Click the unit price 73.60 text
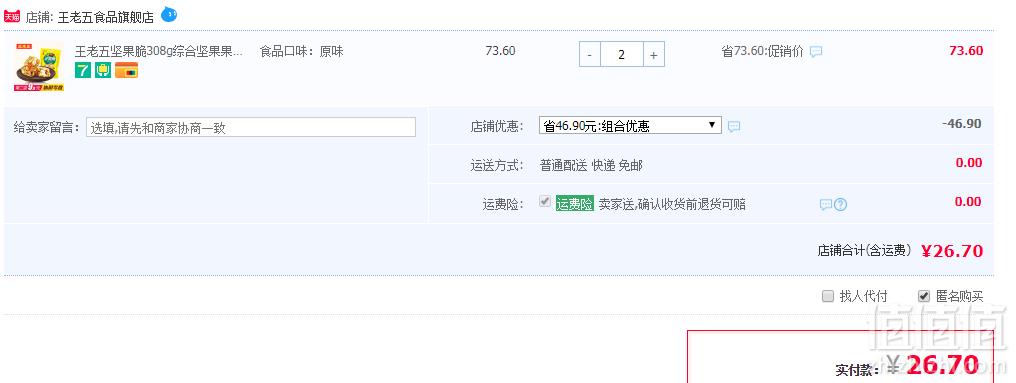Image resolution: width=1016 pixels, height=383 pixels. [x=500, y=51]
